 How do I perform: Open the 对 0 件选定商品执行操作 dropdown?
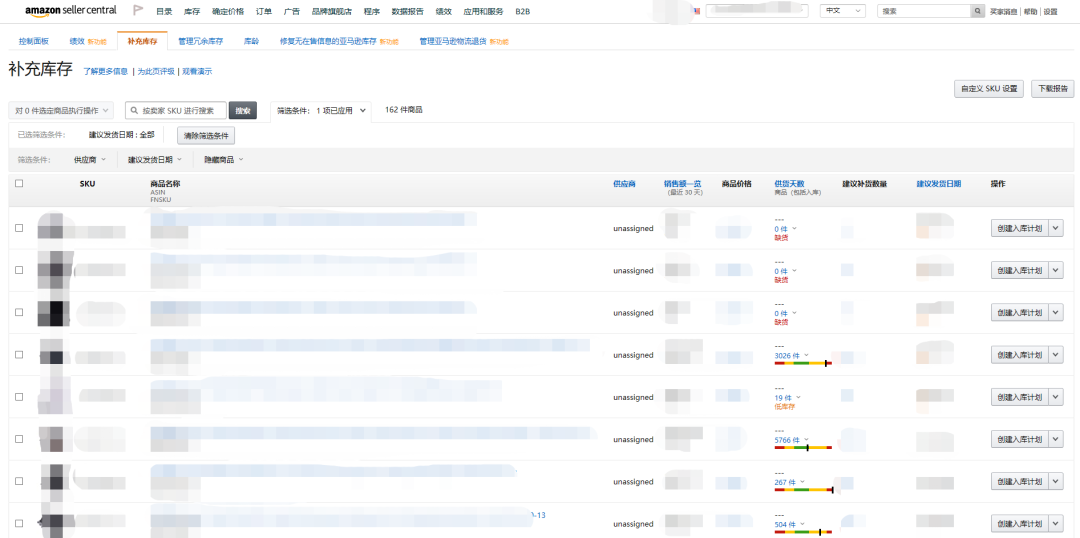tap(62, 110)
